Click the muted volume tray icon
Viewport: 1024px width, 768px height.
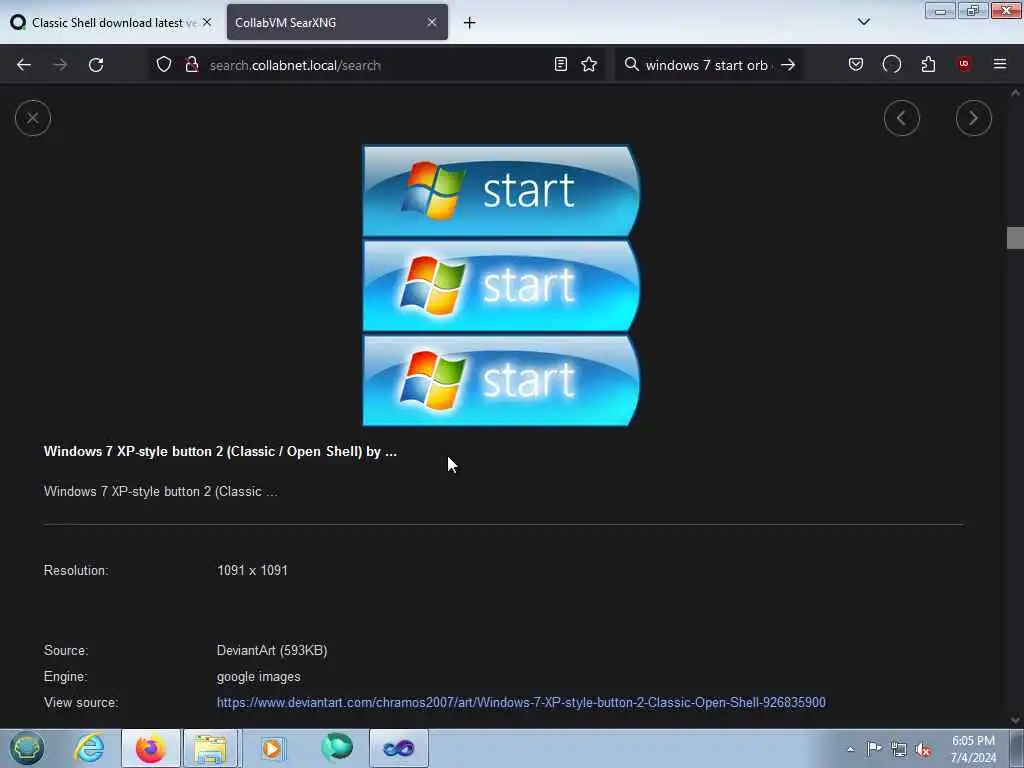[923, 749]
